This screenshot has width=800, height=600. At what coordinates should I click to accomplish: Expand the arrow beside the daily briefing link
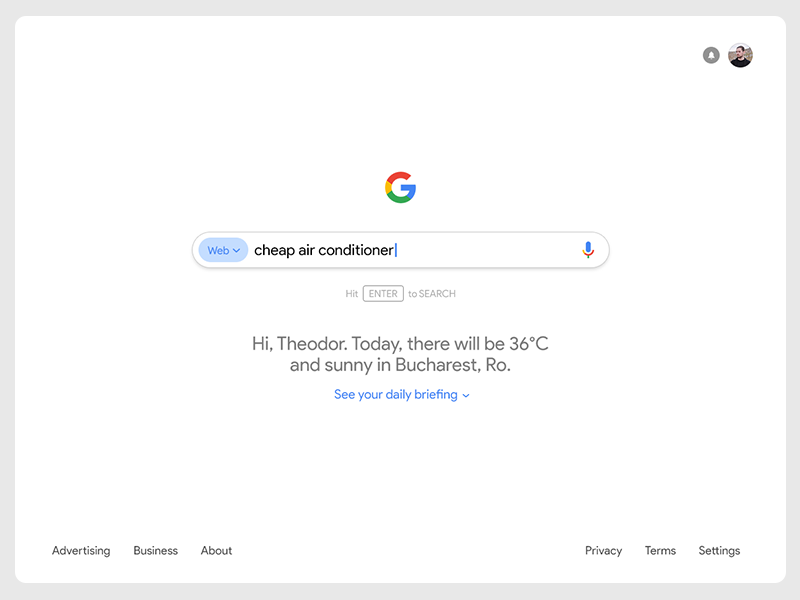466,396
